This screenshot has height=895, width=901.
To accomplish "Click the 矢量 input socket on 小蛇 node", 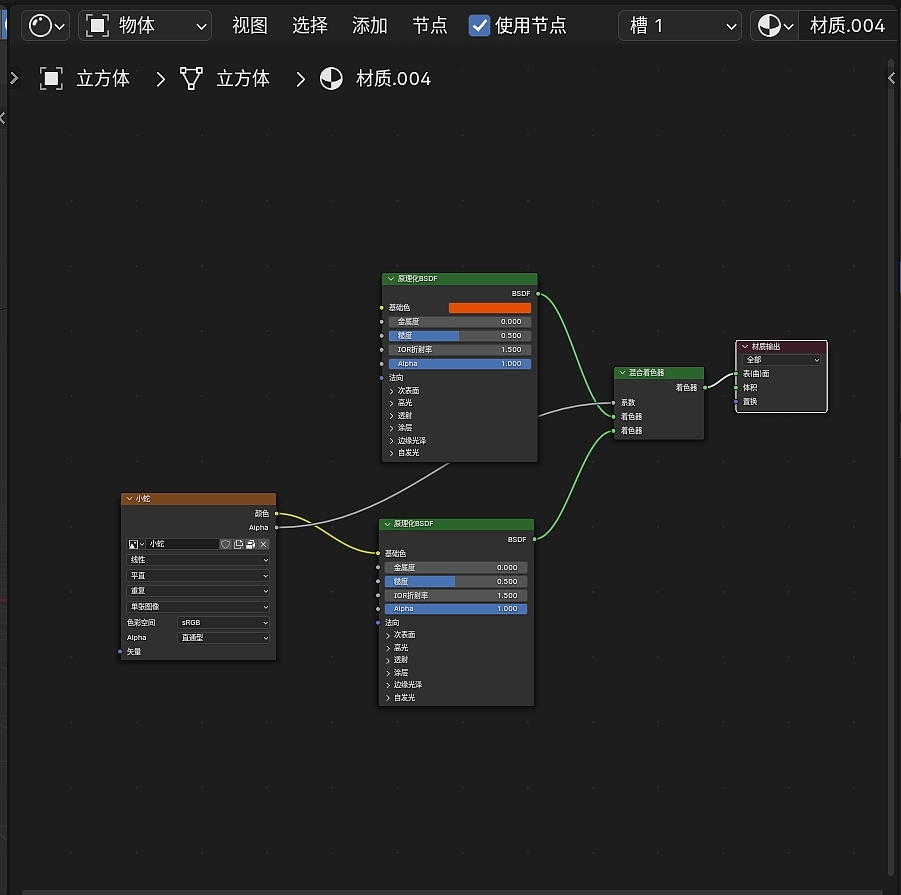I will pyautogui.click(x=120, y=651).
